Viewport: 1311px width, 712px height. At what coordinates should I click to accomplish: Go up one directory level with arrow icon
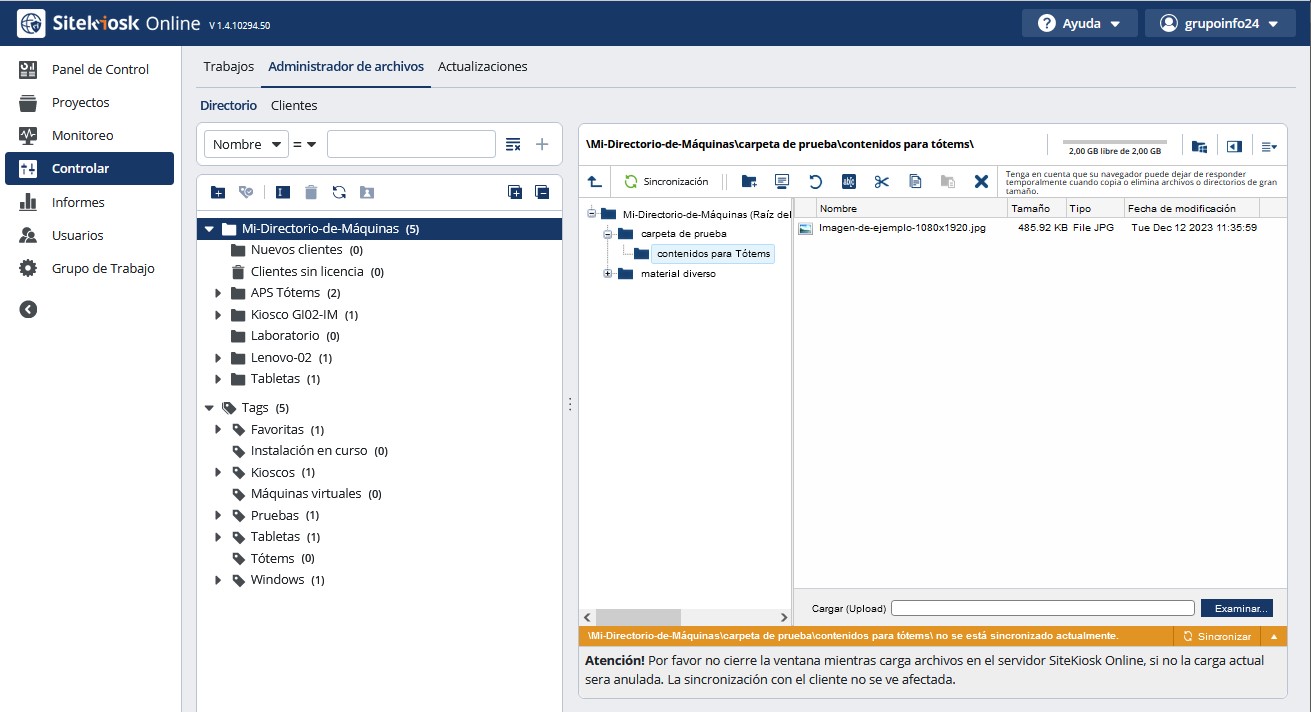coord(594,181)
